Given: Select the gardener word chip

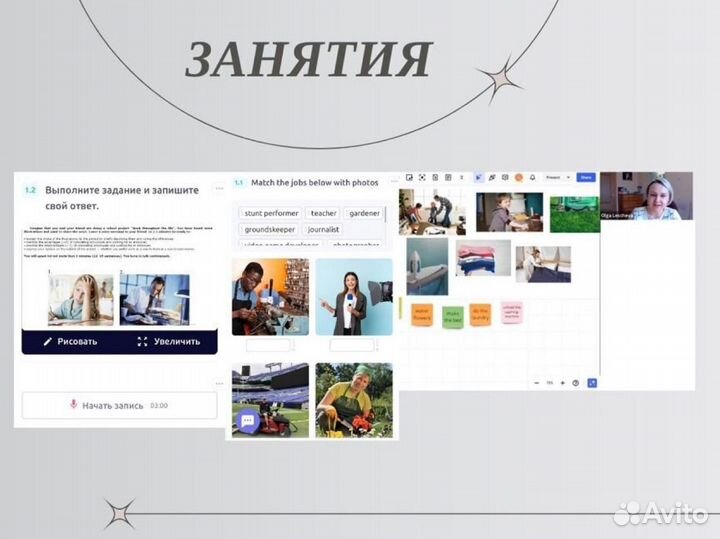Looking at the screenshot, I should point(364,213).
